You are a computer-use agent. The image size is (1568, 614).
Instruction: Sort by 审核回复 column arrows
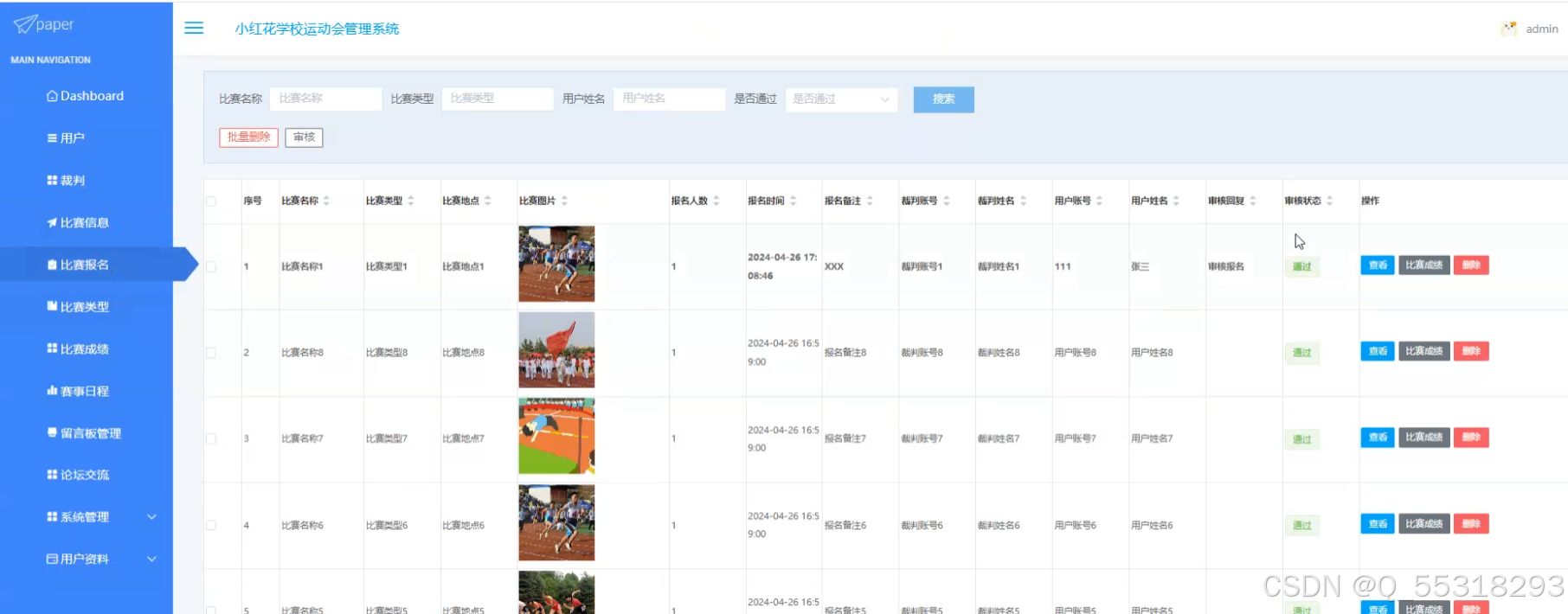pyautogui.click(x=1253, y=201)
